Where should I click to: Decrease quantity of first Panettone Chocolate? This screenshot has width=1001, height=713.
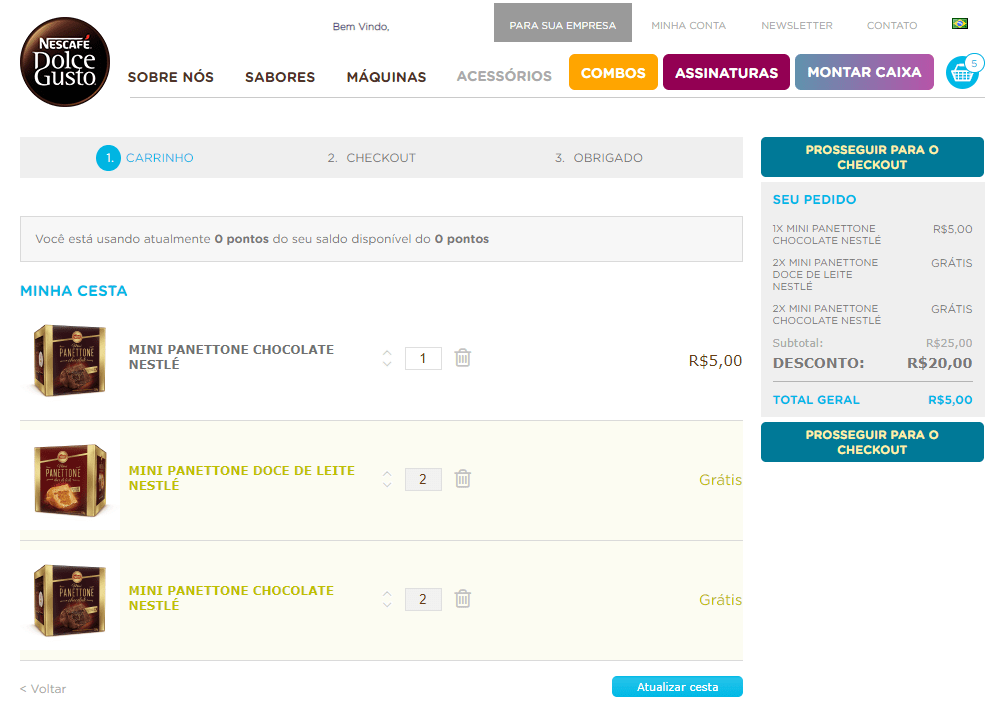[387, 364]
